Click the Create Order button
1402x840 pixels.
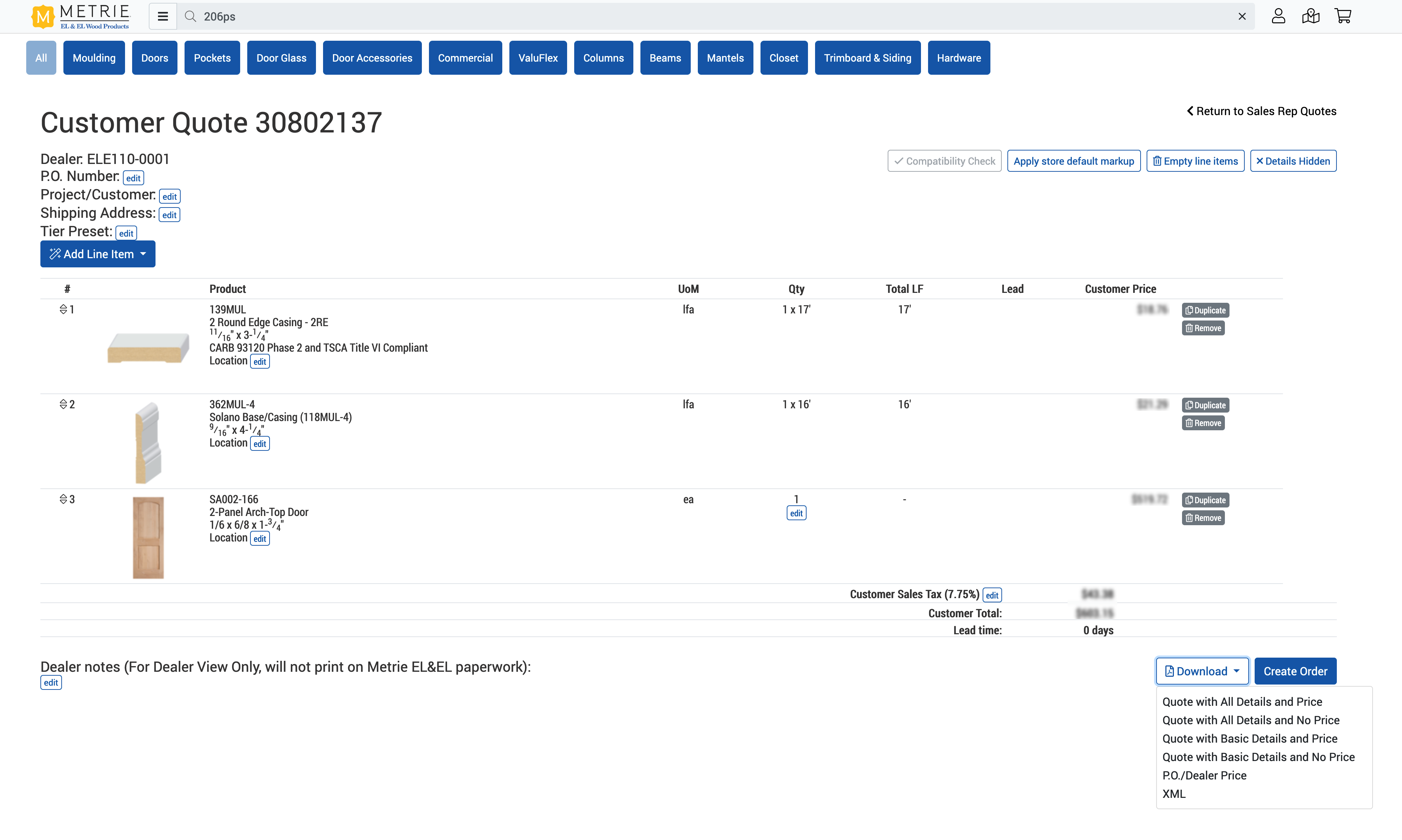click(x=1295, y=671)
